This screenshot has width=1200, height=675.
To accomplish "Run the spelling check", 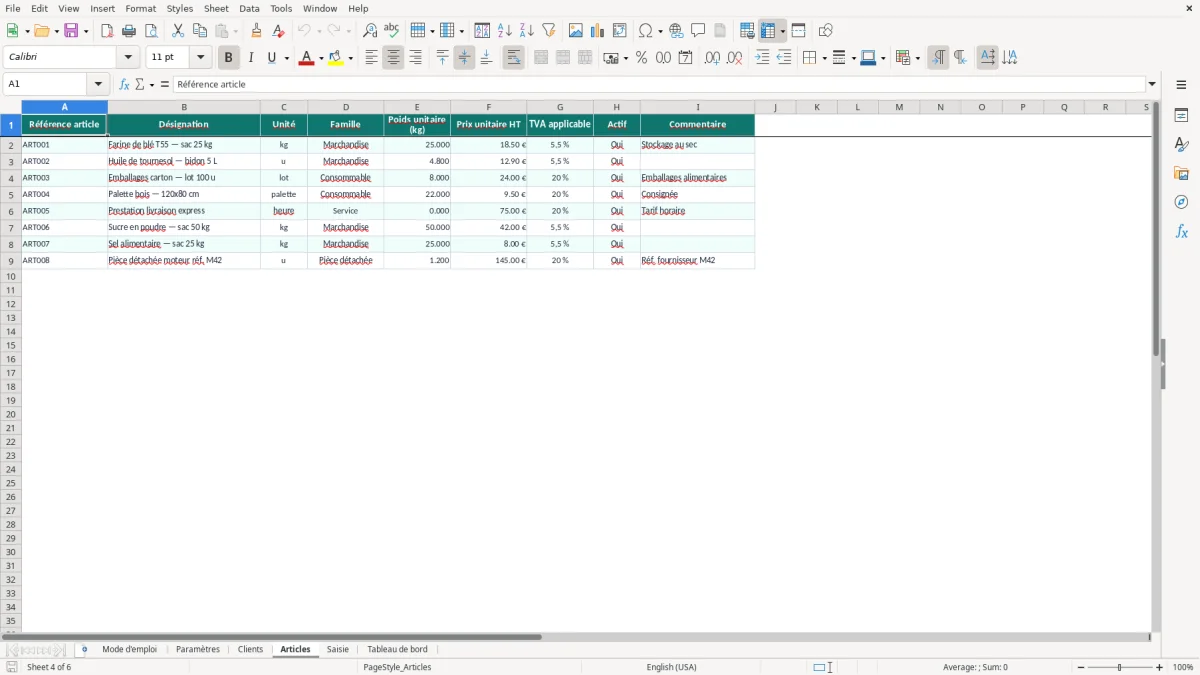I will point(392,31).
